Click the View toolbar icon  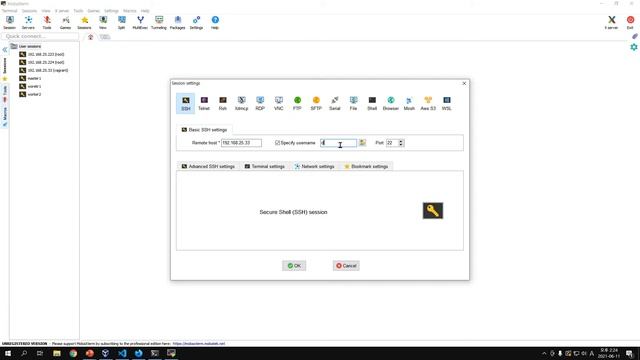103,22
